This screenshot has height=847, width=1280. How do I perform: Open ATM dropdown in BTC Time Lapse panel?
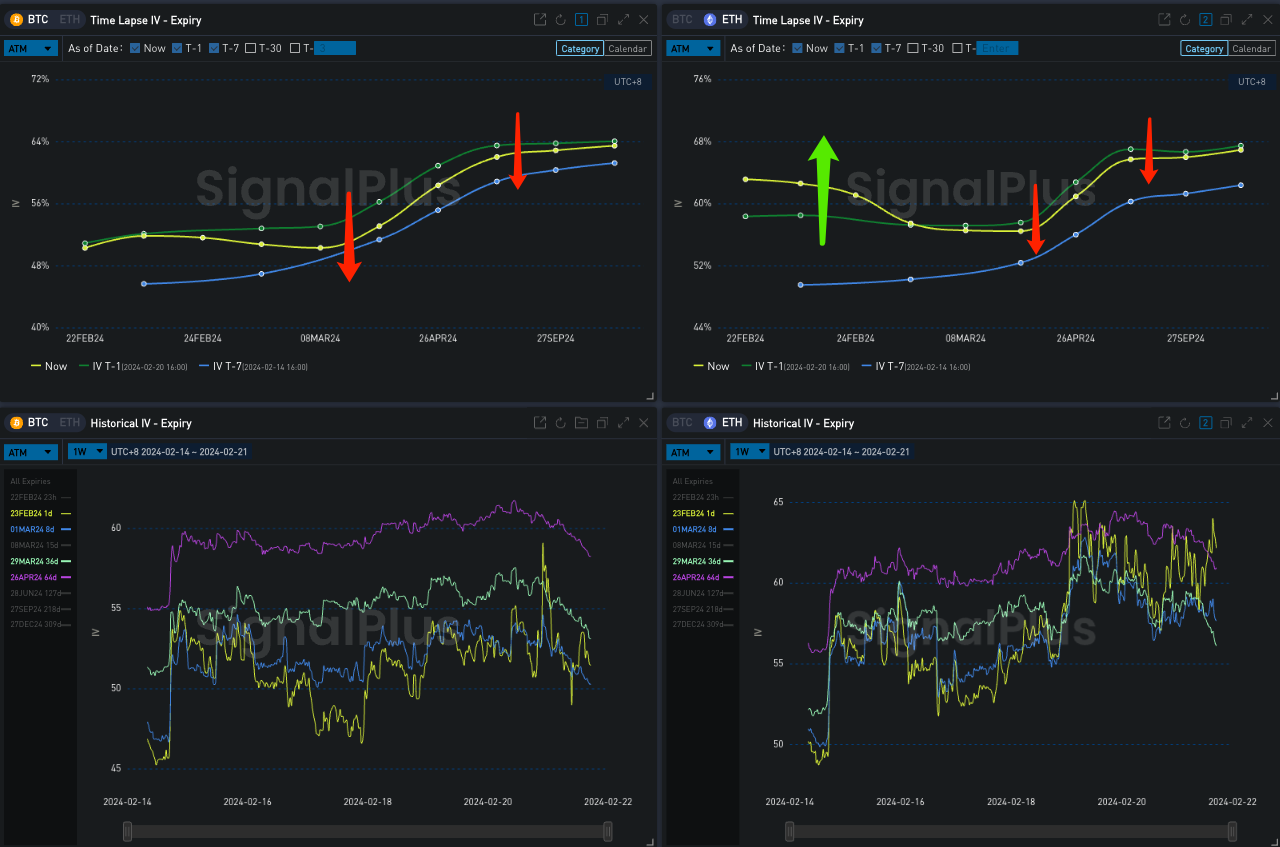[30, 48]
